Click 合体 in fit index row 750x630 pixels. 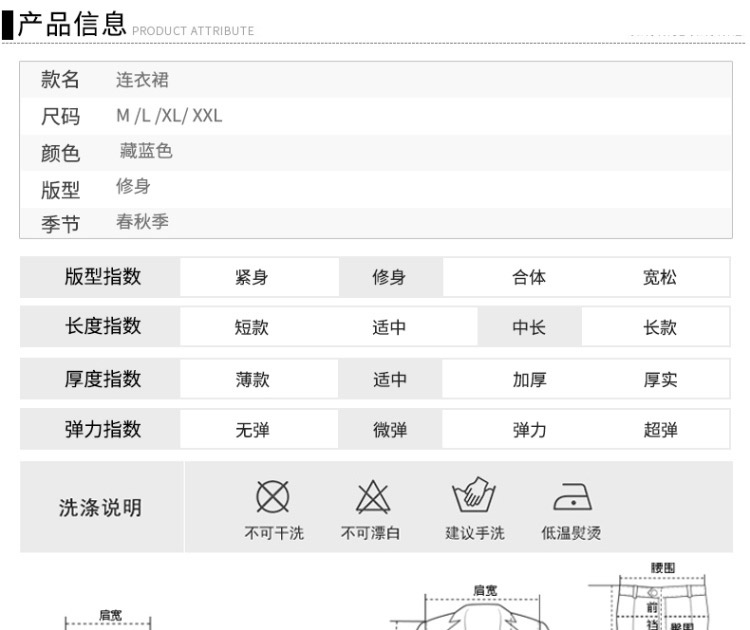pos(529,277)
